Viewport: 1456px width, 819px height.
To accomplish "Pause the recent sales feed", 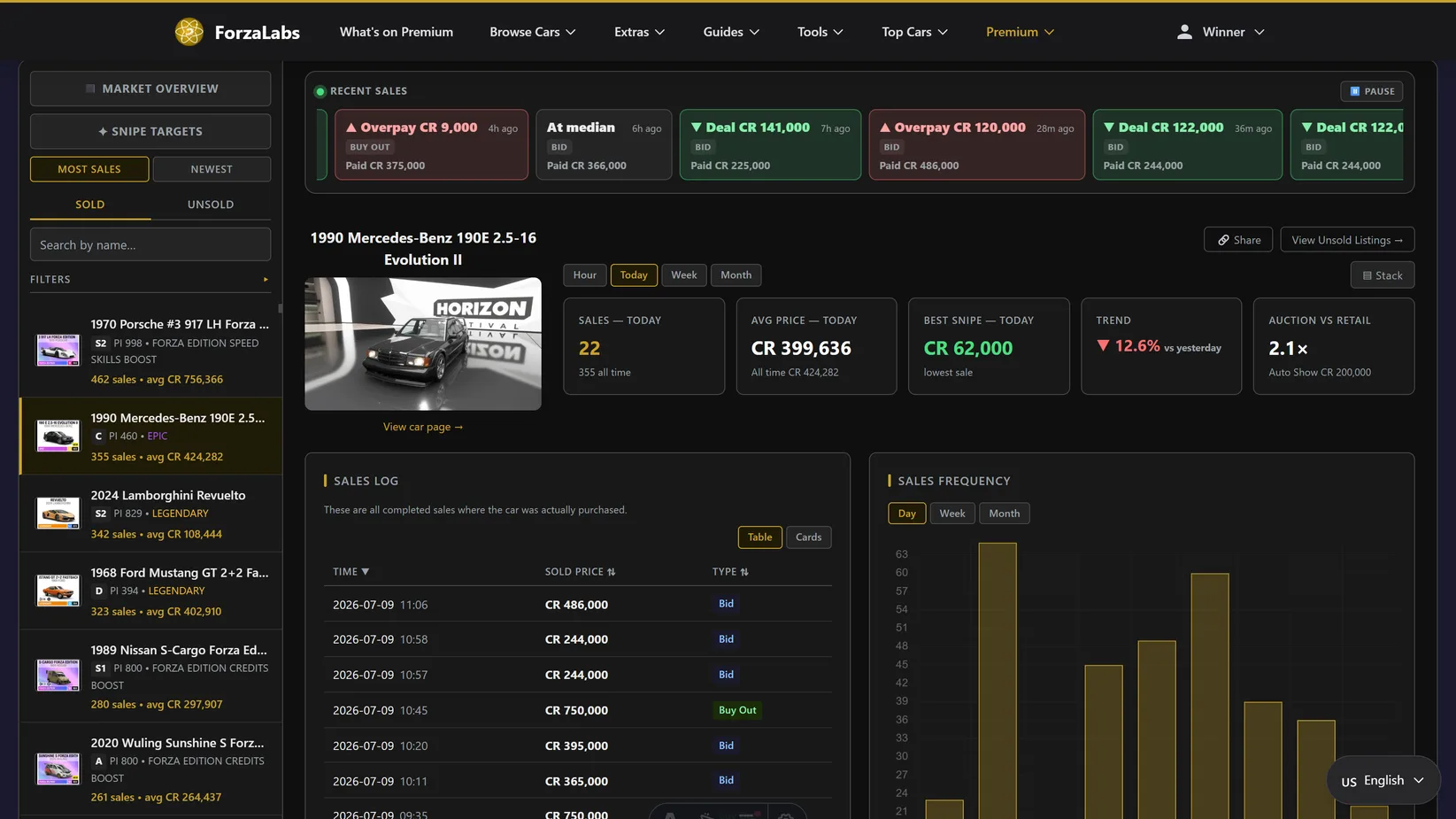I will coord(1371,91).
